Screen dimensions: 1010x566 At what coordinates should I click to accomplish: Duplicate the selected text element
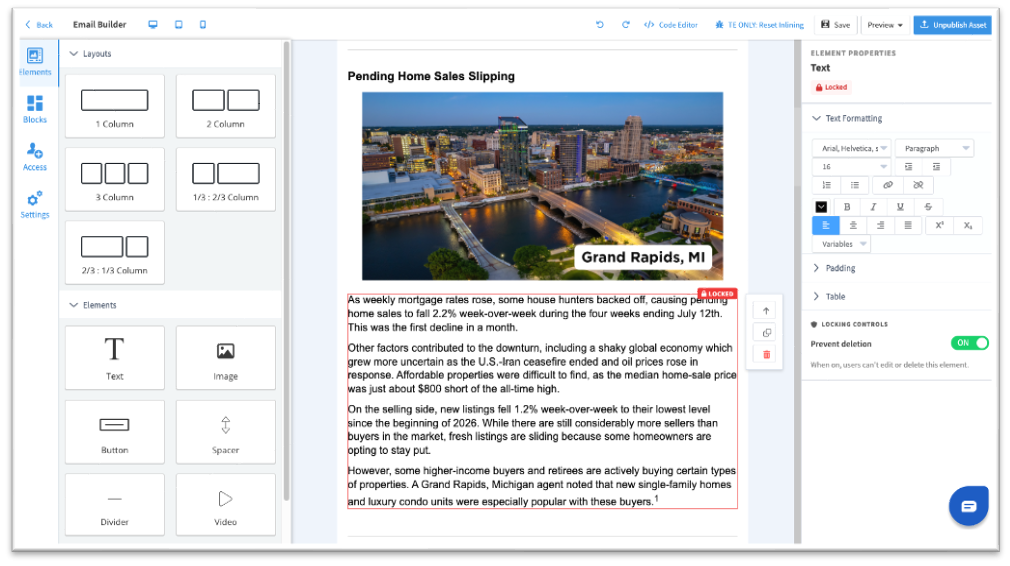766,333
